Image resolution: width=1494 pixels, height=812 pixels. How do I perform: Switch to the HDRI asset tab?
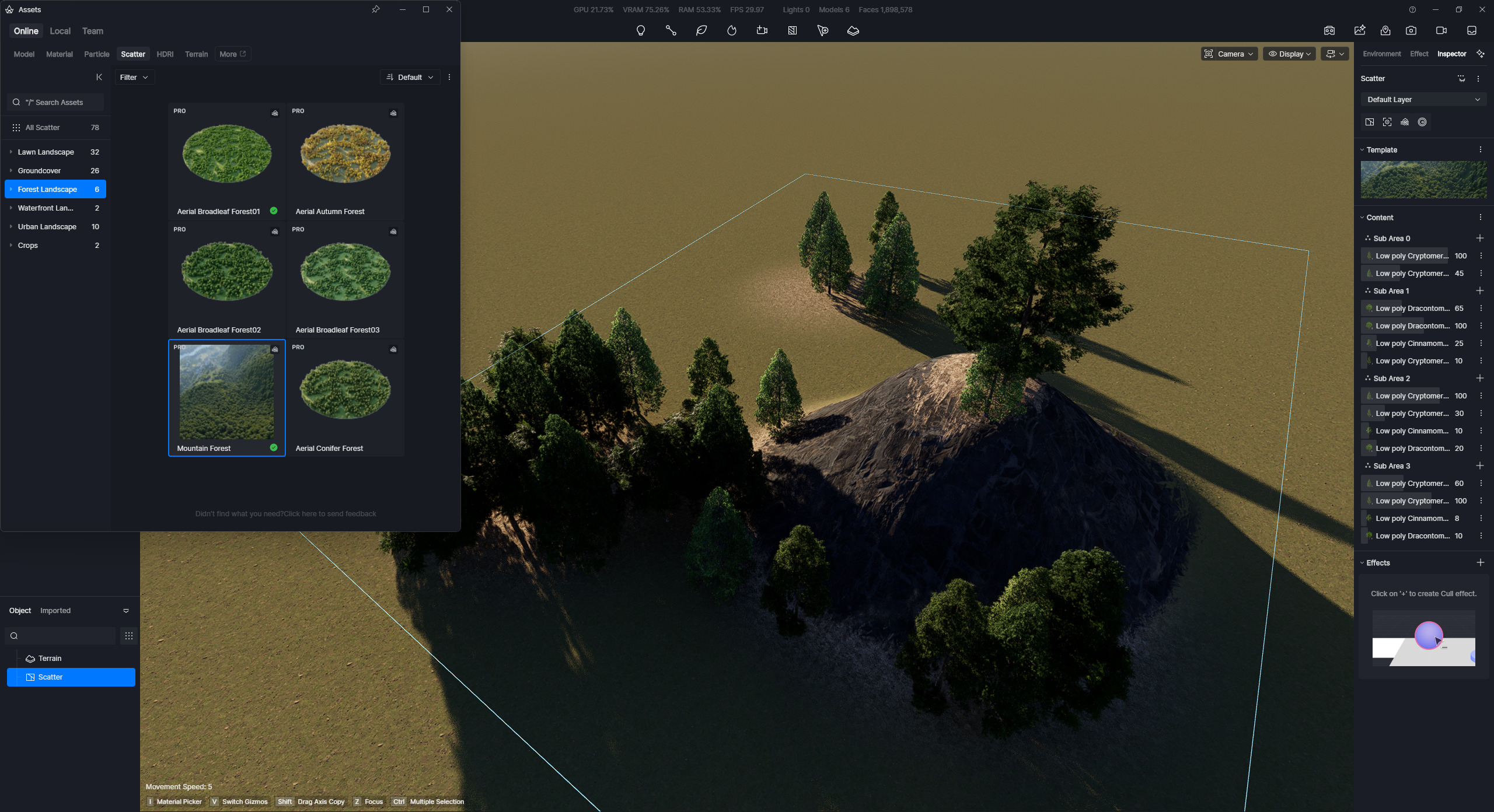(x=165, y=54)
